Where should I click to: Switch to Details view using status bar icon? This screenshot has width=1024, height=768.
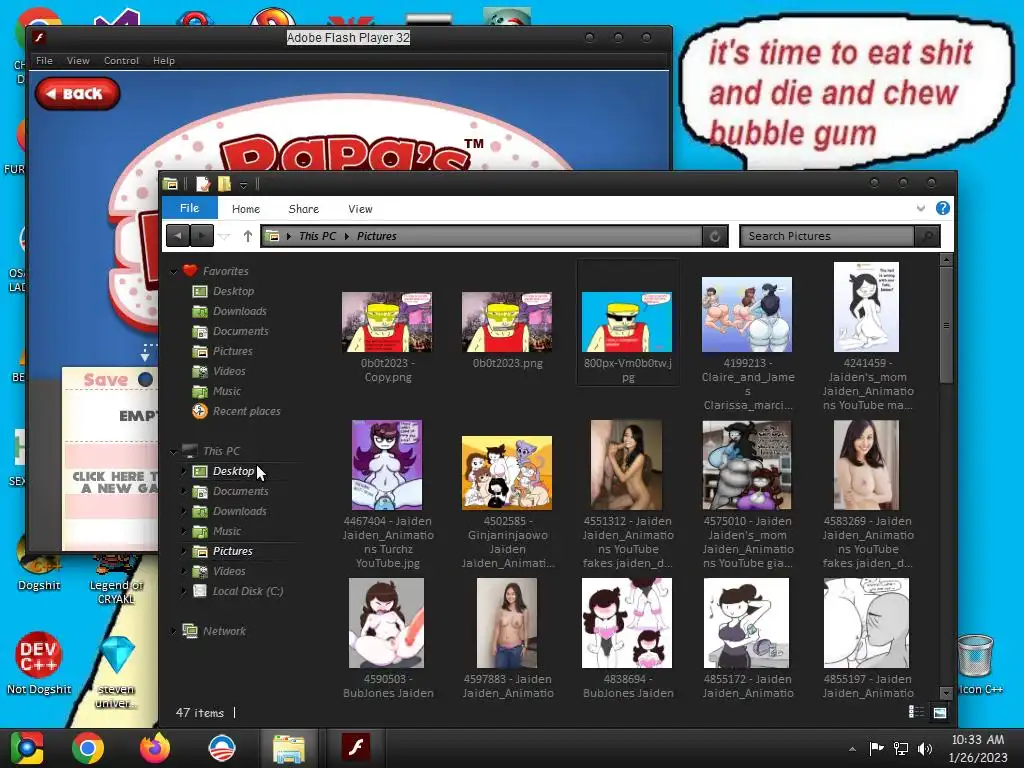click(916, 712)
